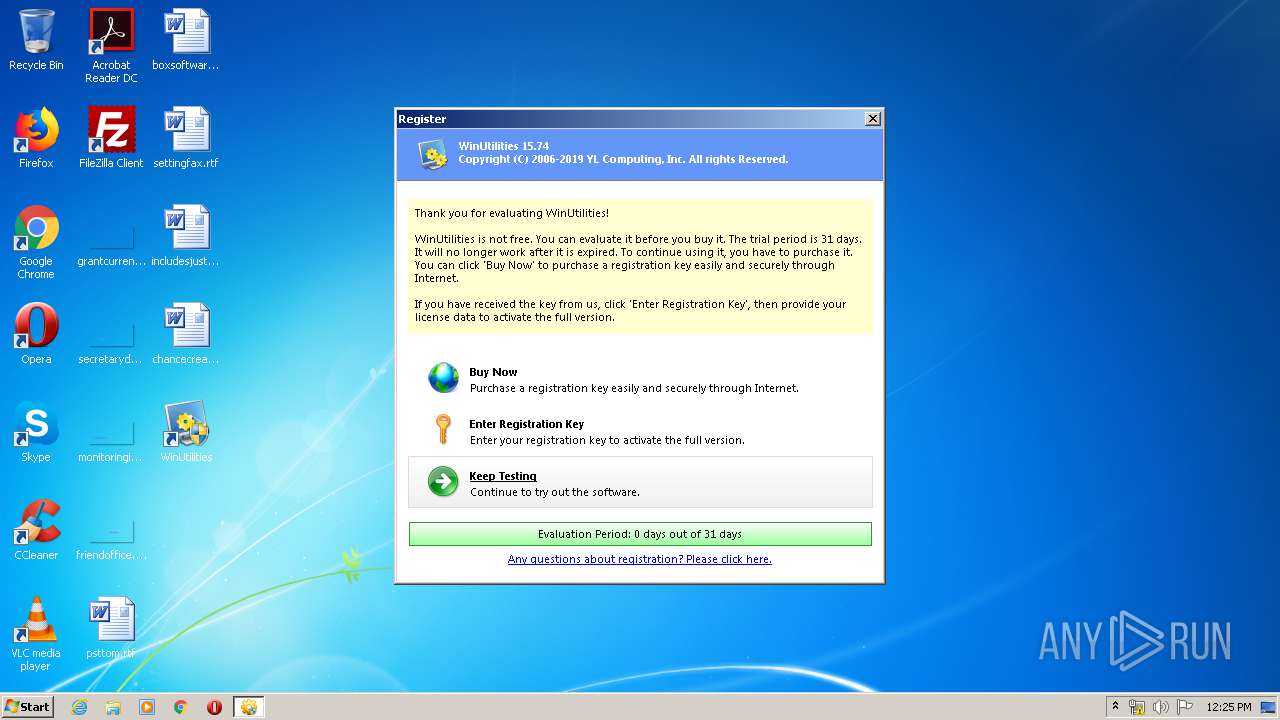
Task: Open media player from taskbar
Action: 147,707
